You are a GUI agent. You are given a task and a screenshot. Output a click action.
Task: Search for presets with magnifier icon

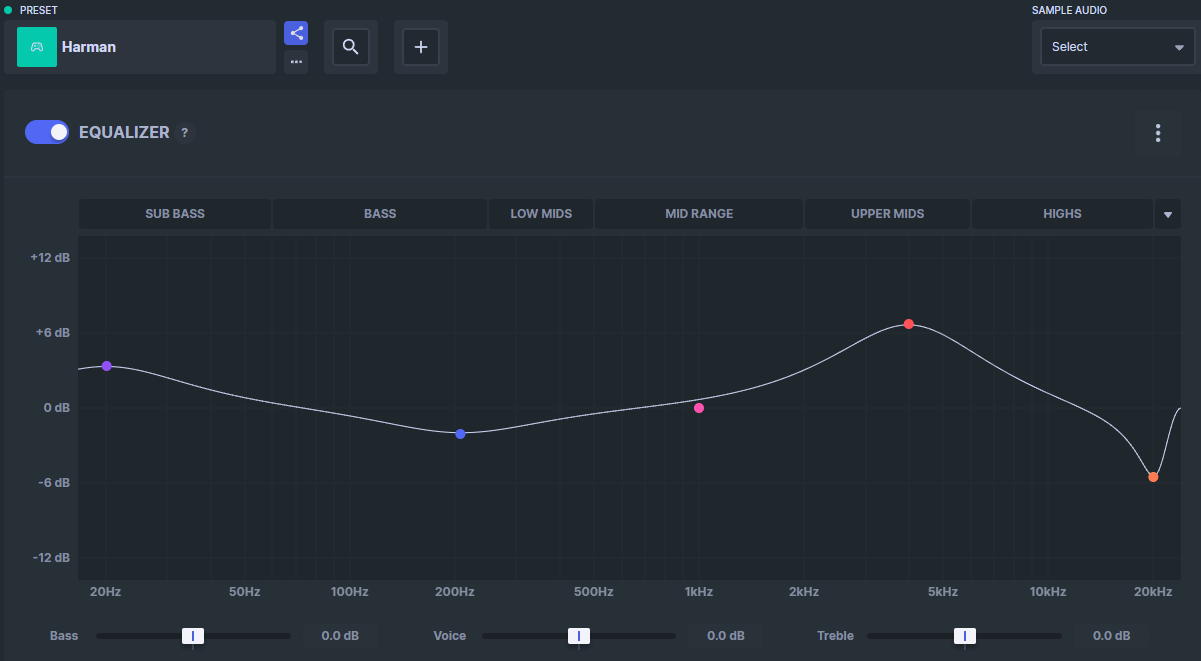point(351,47)
